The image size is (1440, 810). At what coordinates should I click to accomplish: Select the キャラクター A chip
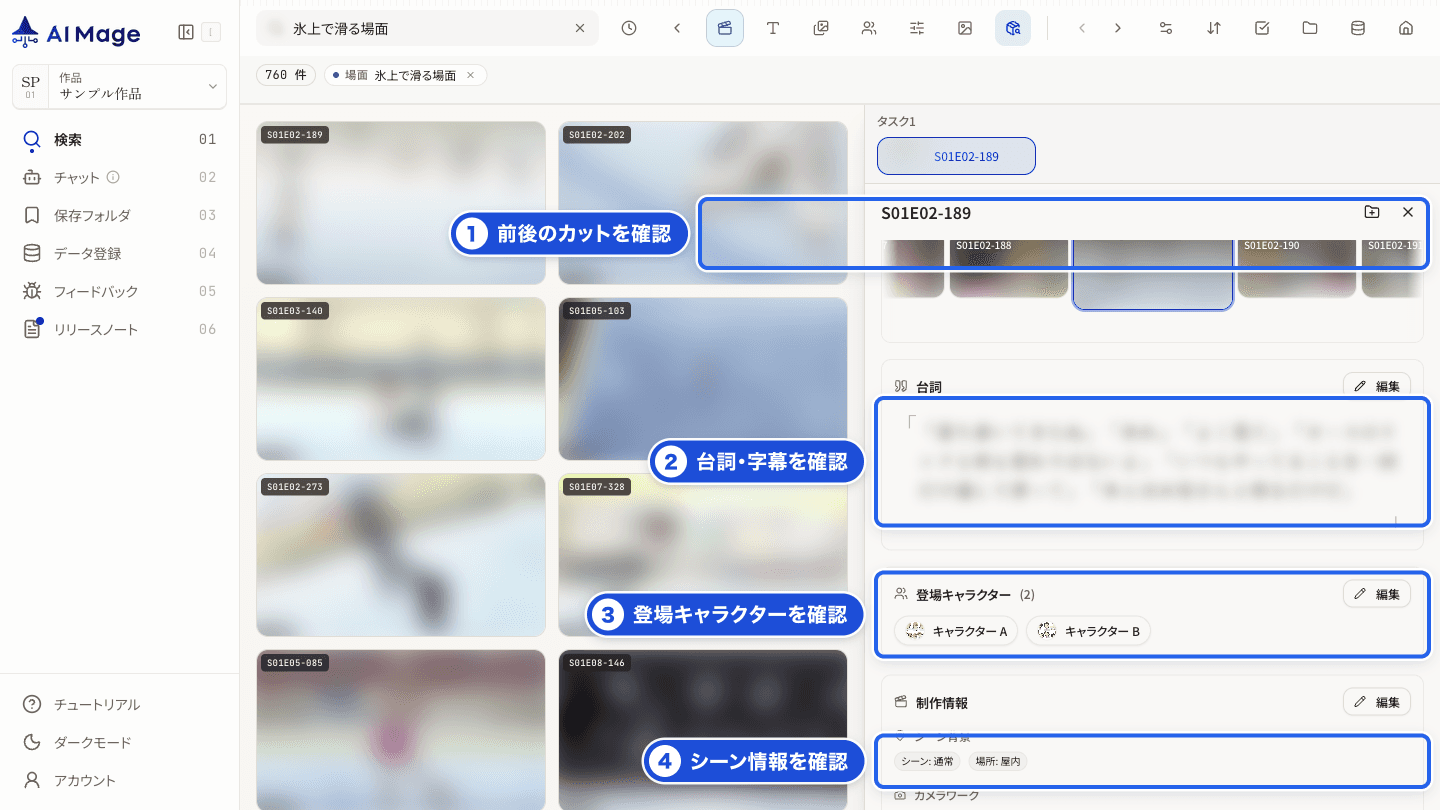[x=956, y=631]
